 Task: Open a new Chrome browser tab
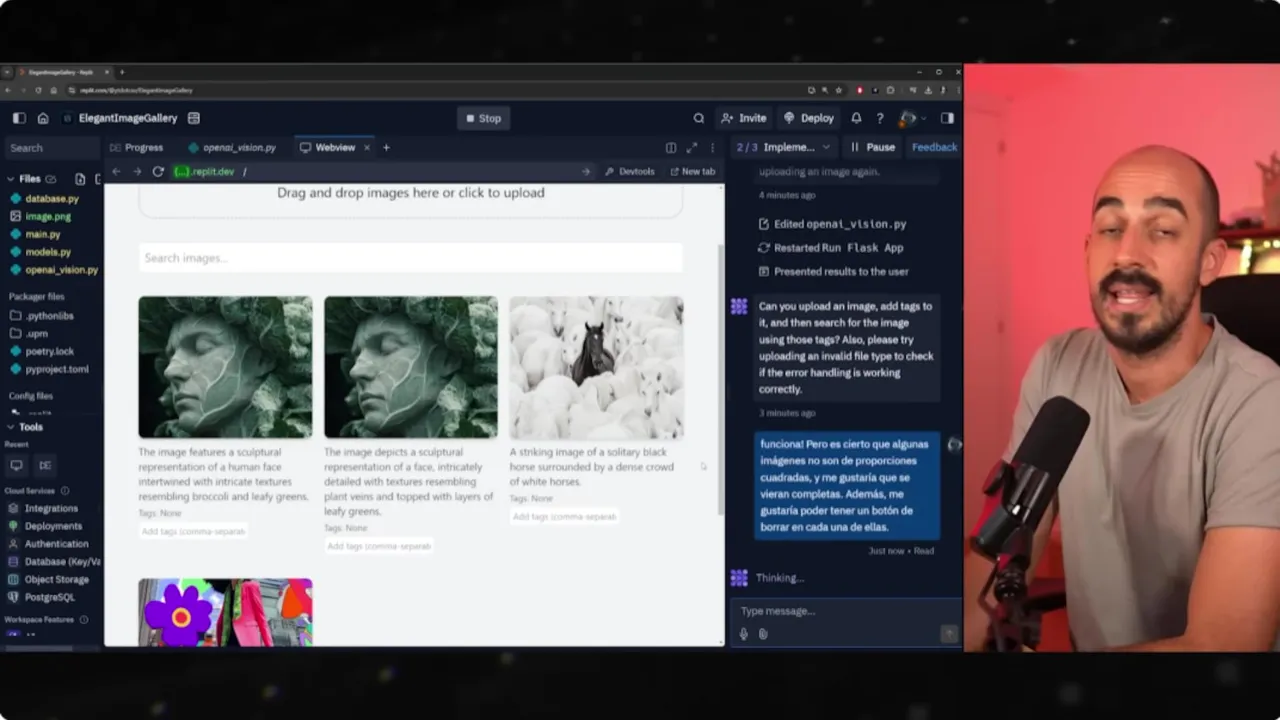[122, 72]
